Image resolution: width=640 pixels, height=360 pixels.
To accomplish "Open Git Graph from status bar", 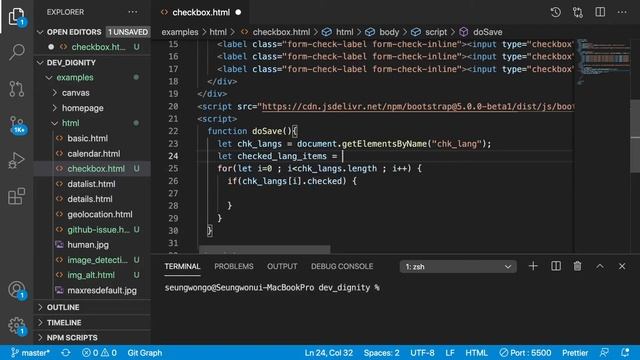I will coord(144,353).
